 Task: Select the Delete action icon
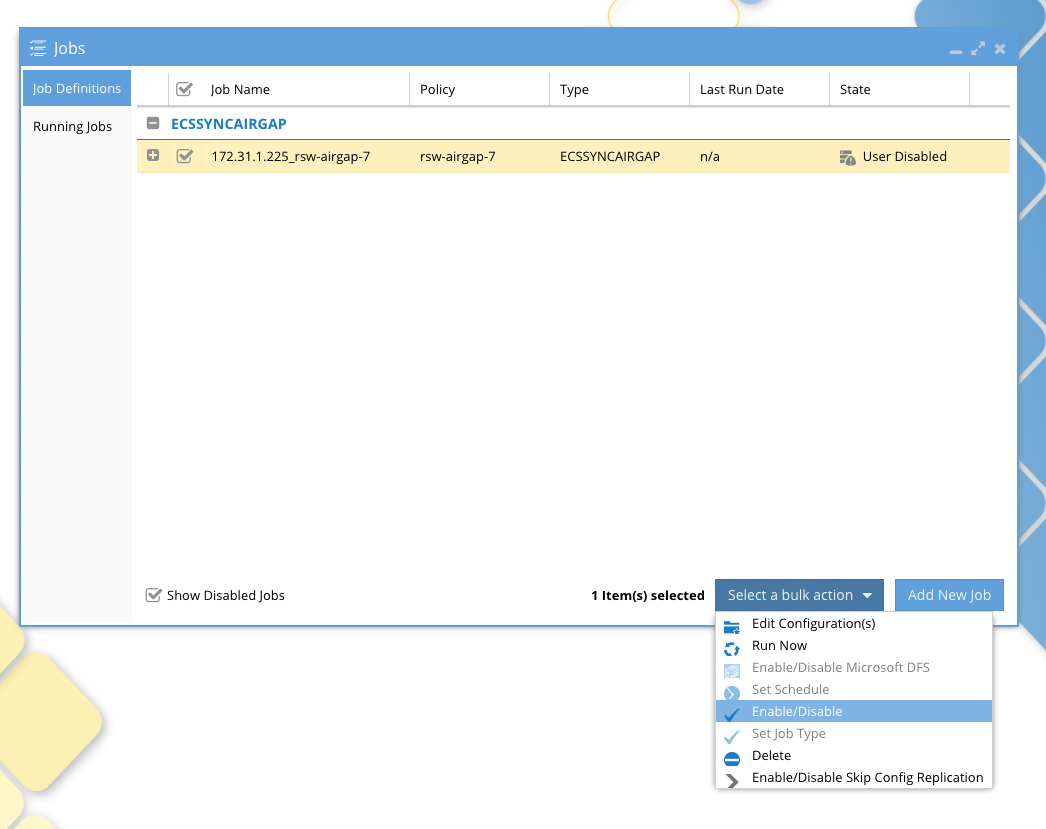(x=732, y=756)
